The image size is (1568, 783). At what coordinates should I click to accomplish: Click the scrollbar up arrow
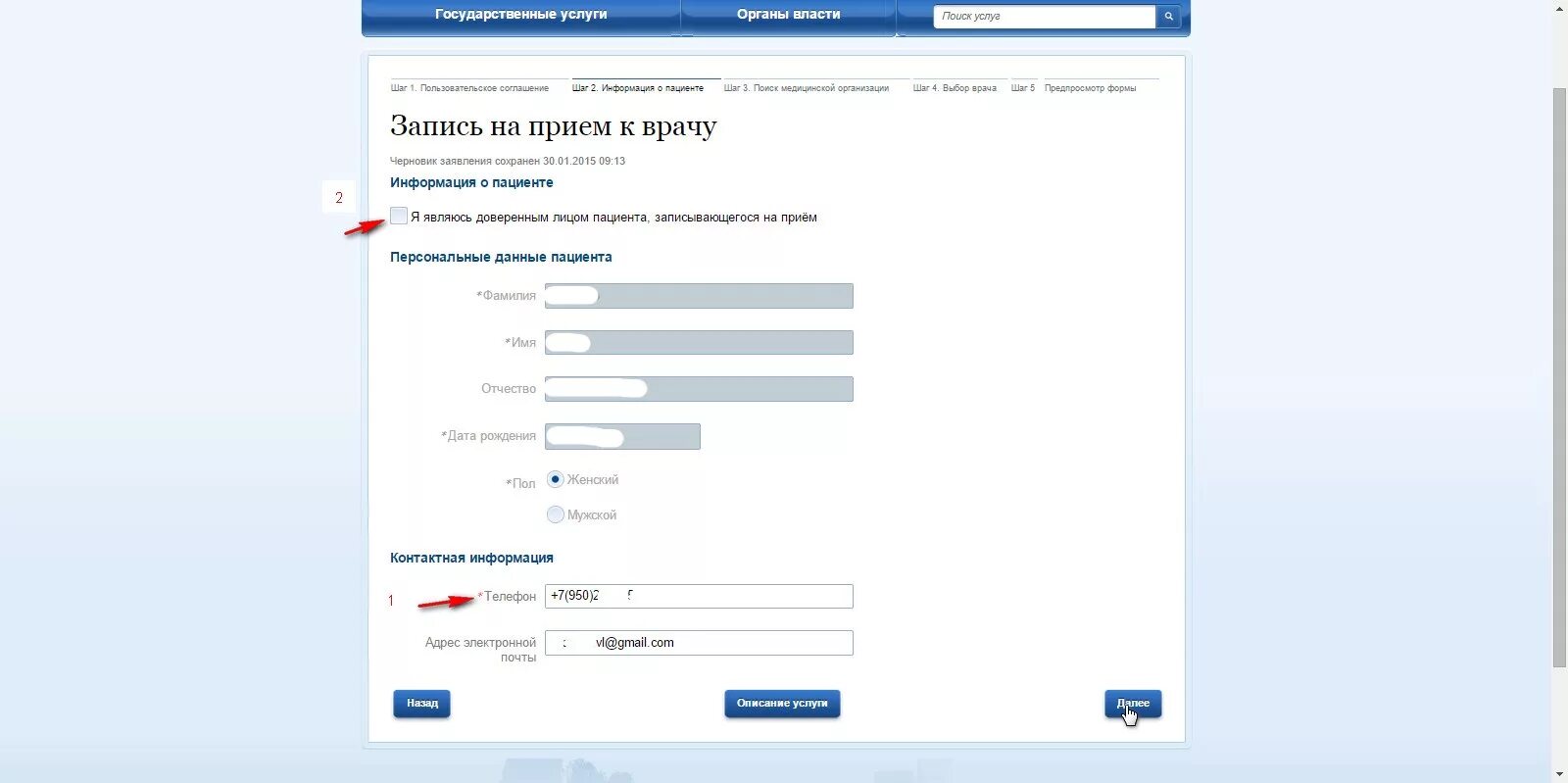coord(1560,7)
